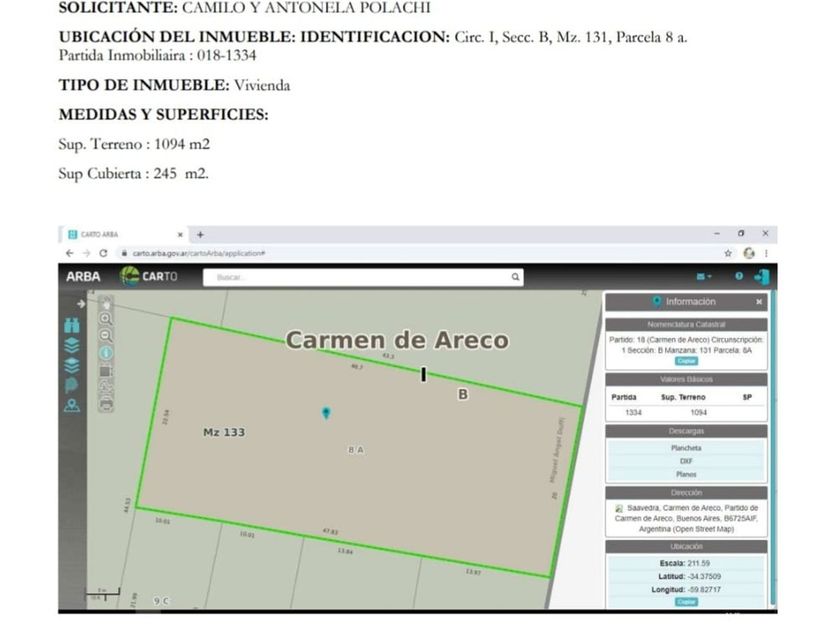Select the pan hand tool
Image resolution: width=840 pixels, height=630 pixels.
(106, 304)
